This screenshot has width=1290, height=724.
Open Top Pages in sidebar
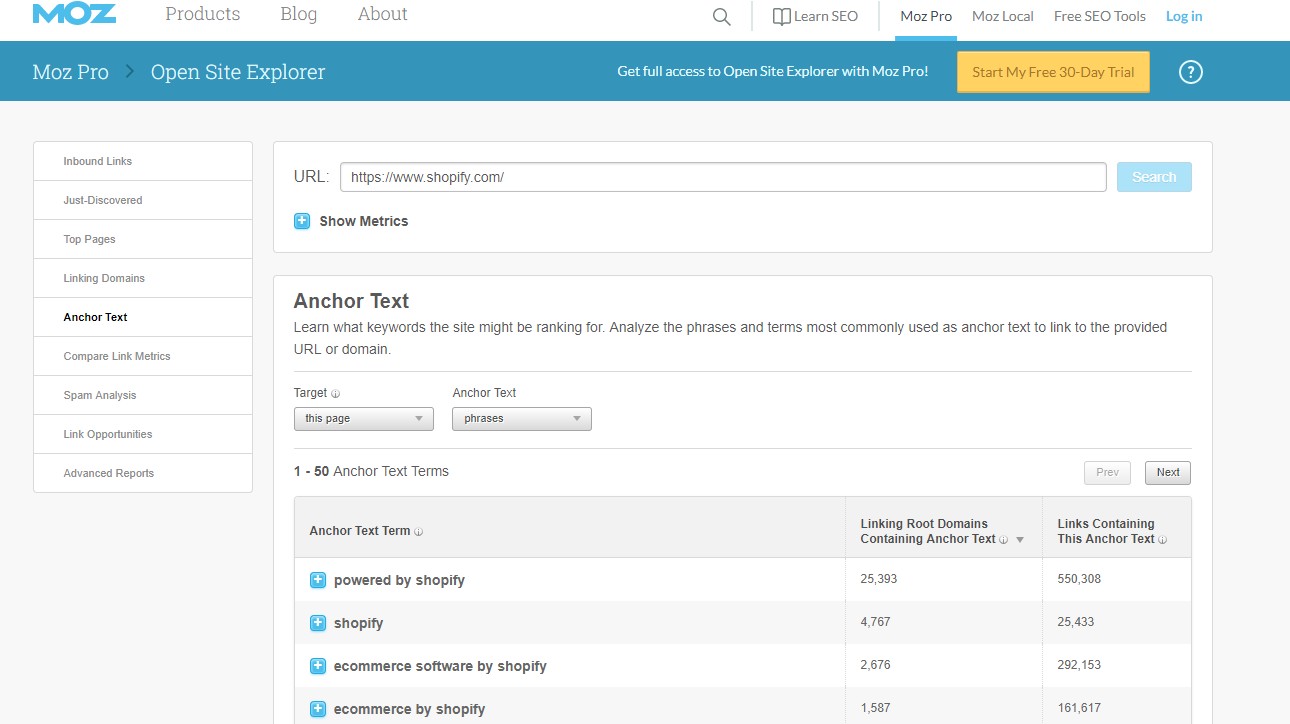click(143, 239)
